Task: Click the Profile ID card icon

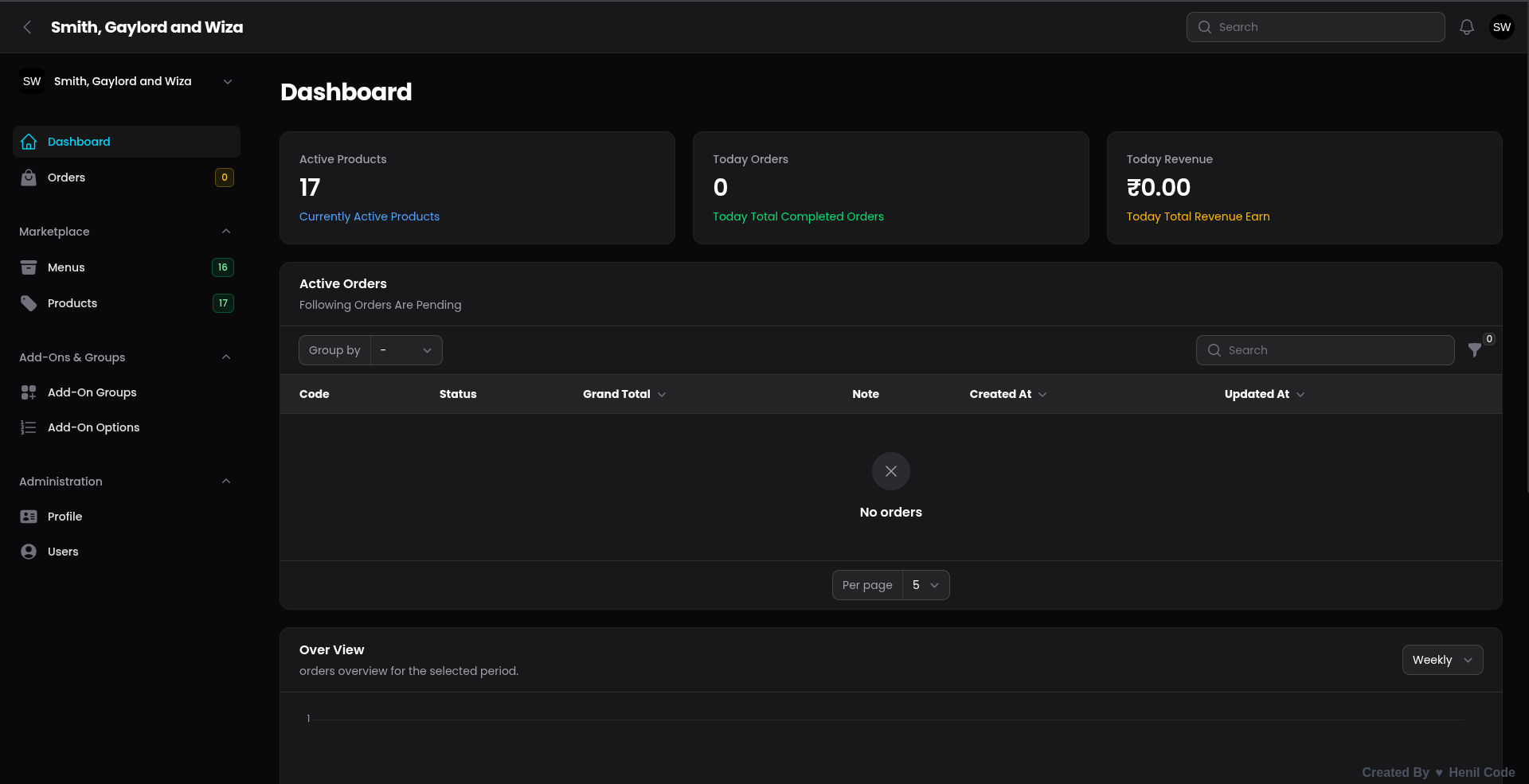Action: pos(29,517)
